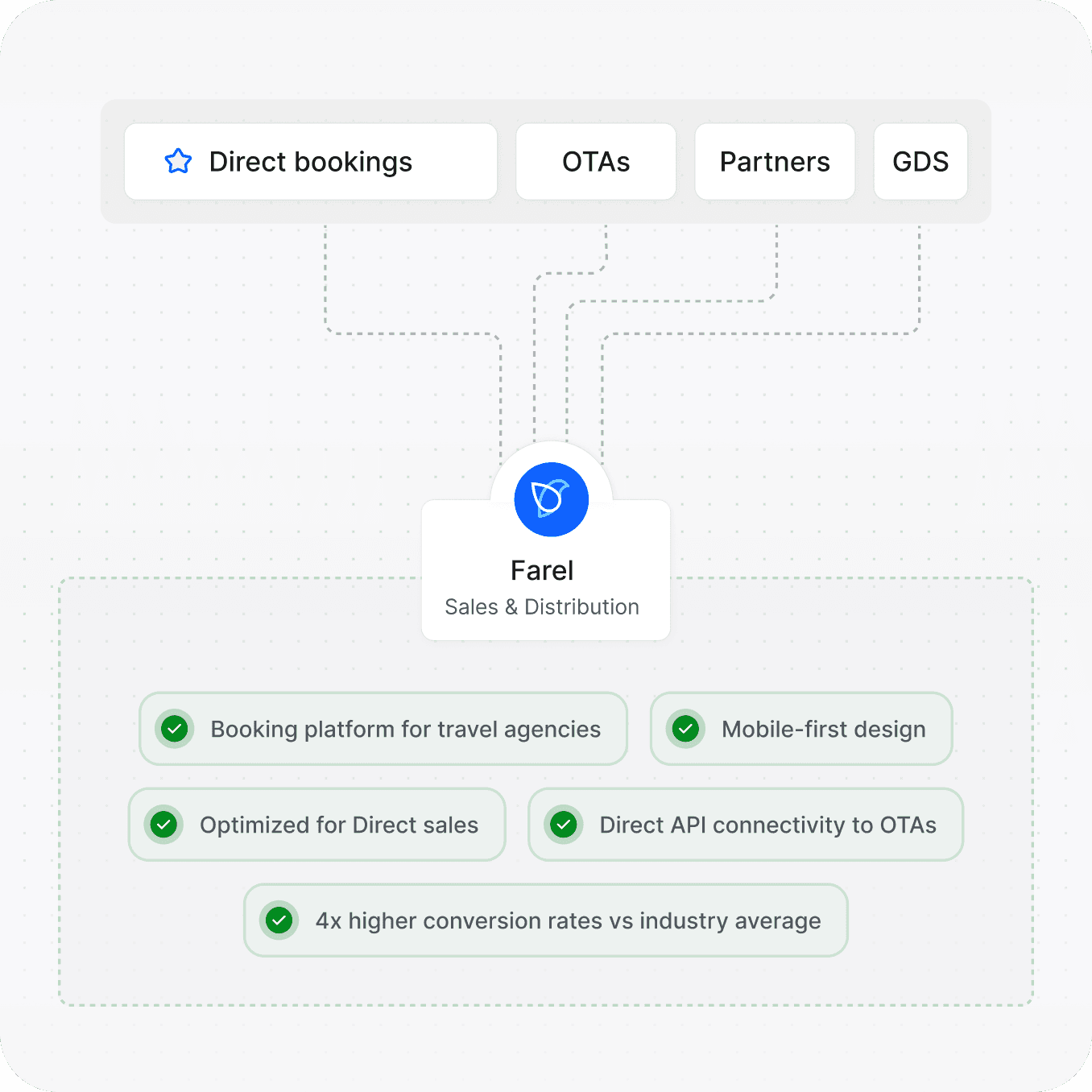This screenshot has height=1092, width=1092.
Task: Open the Mobile-first design feature pill
Action: click(801, 729)
